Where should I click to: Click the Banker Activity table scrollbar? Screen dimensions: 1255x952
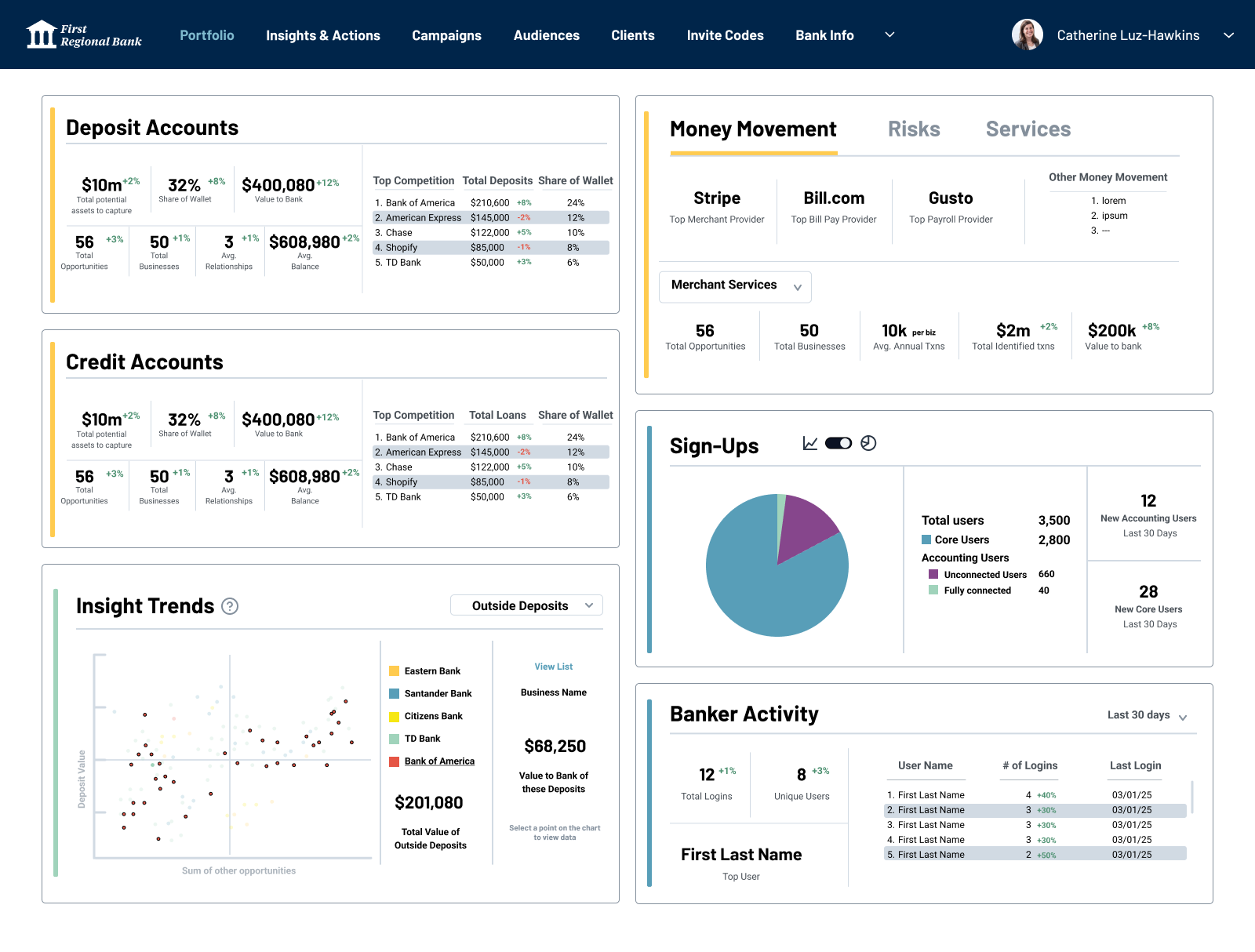1192,797
